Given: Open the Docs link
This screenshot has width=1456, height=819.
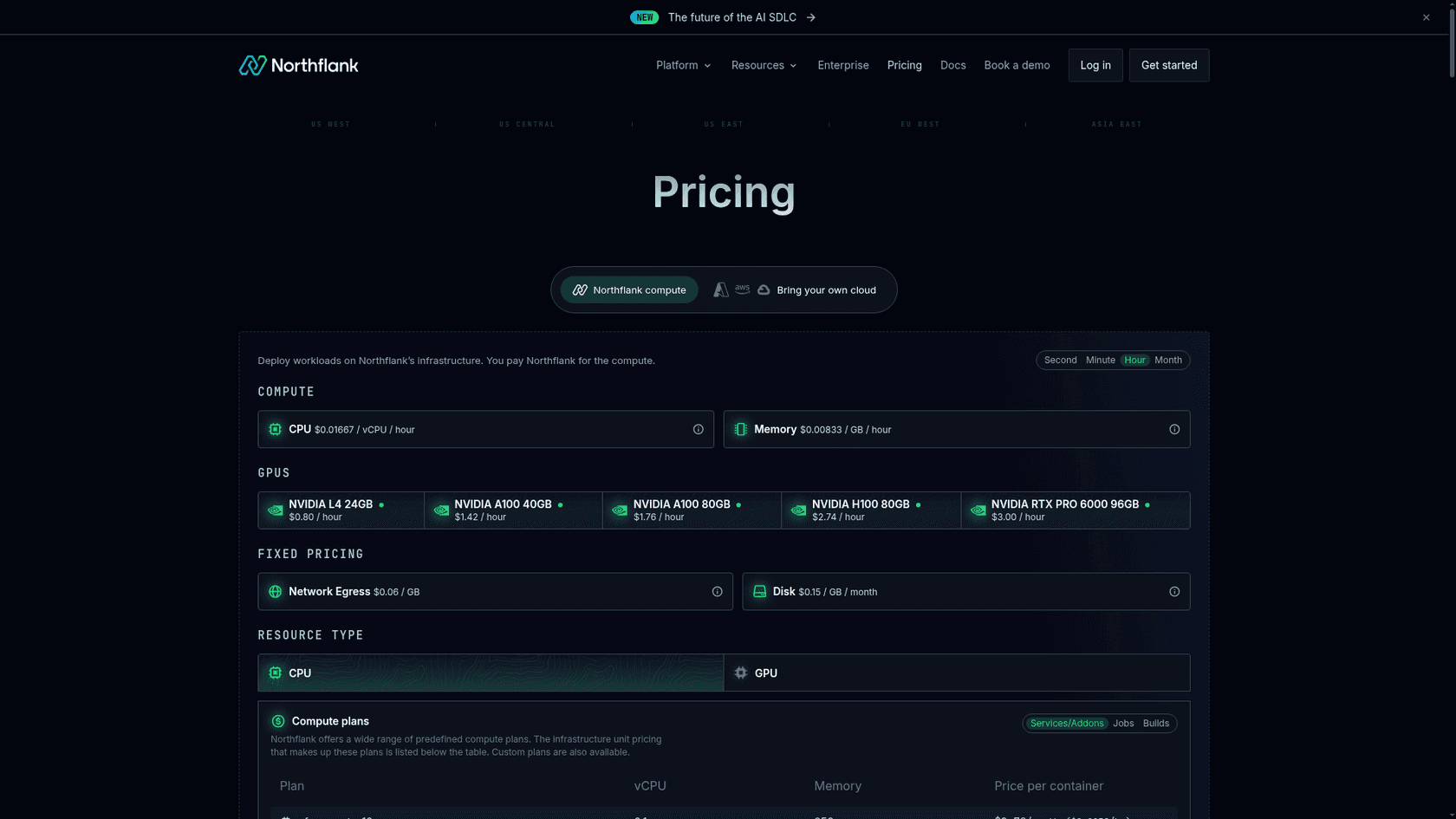Looking at the screenshot, I should pos(953,65).
